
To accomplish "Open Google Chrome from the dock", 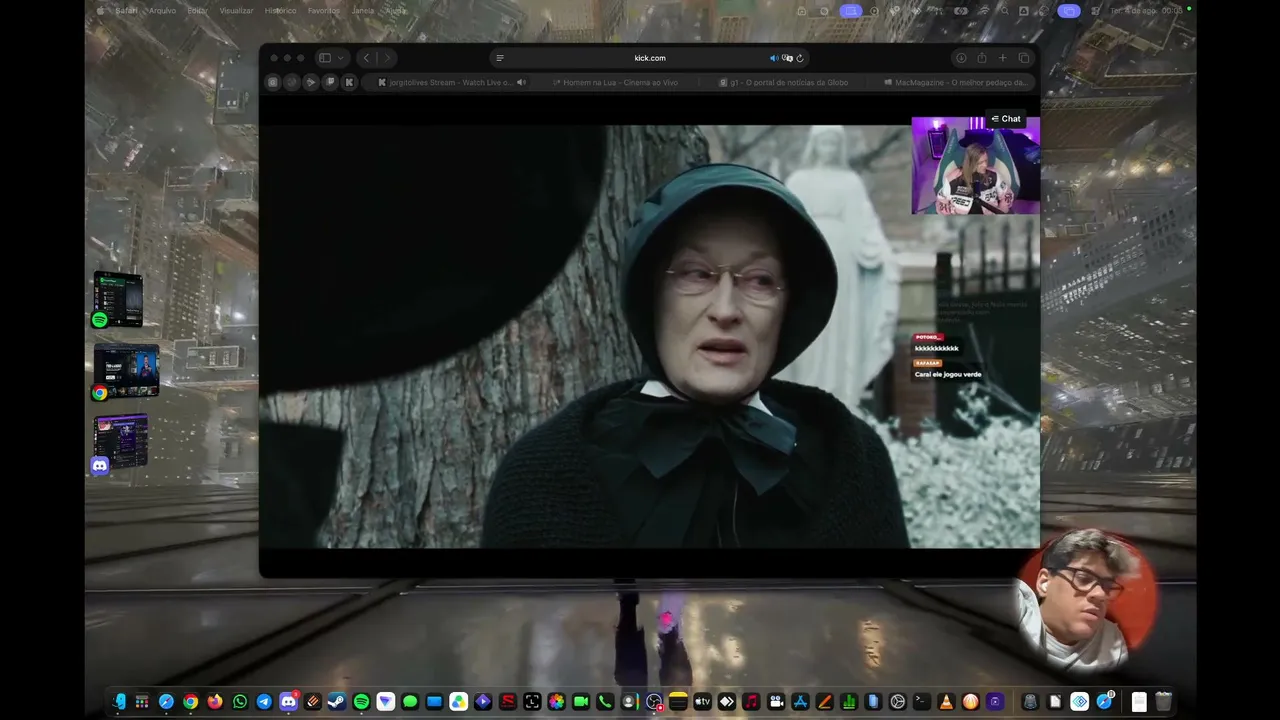I will pyautogui.click(x=191, y=702).
